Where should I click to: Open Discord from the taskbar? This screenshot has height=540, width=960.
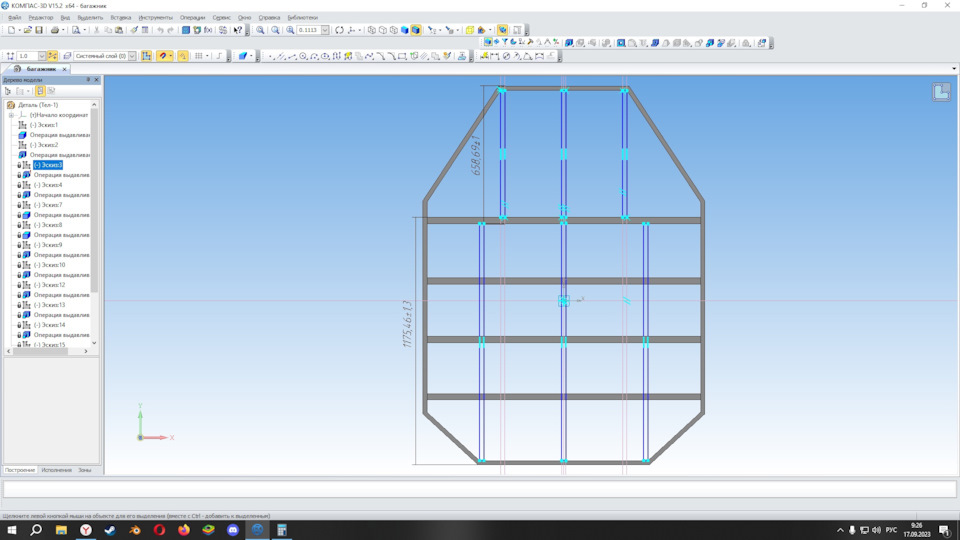point(233,530)
